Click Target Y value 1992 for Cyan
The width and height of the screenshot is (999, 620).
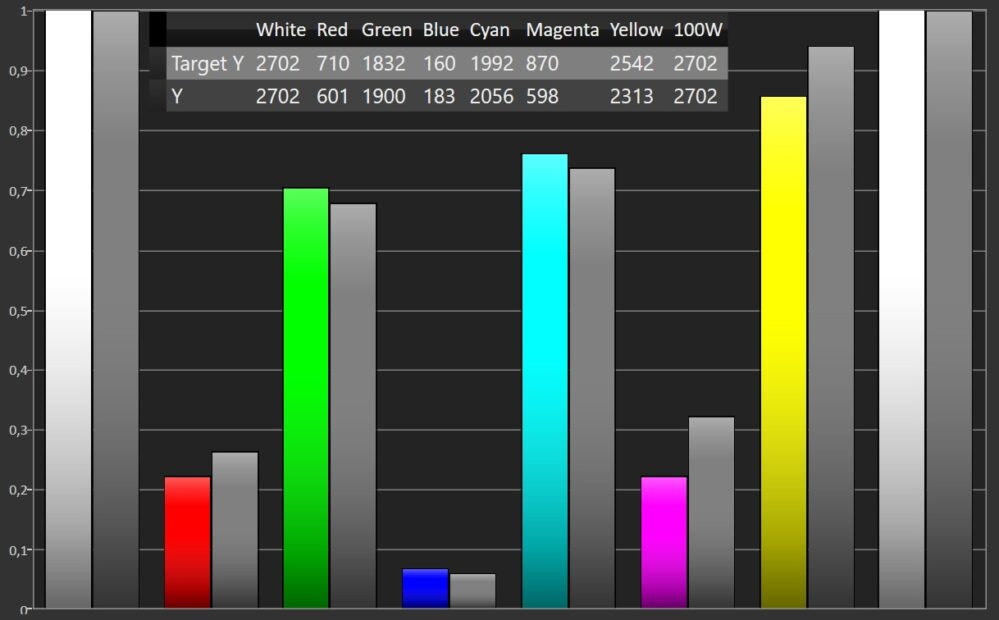(x=491, y=63)
